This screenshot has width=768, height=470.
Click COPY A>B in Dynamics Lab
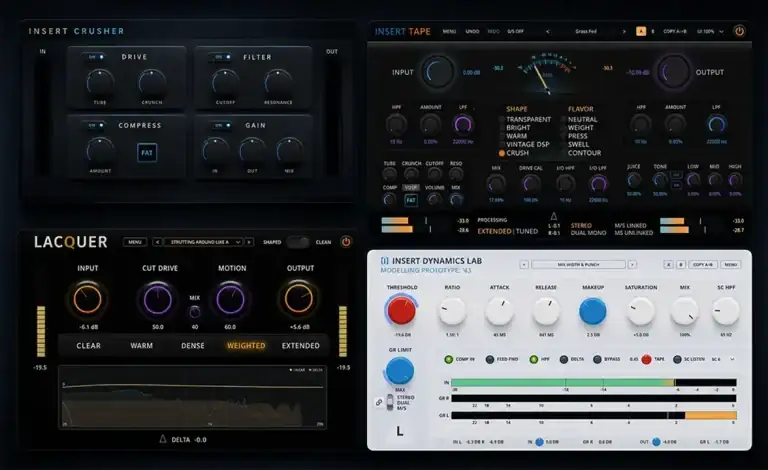click(703, 264)
